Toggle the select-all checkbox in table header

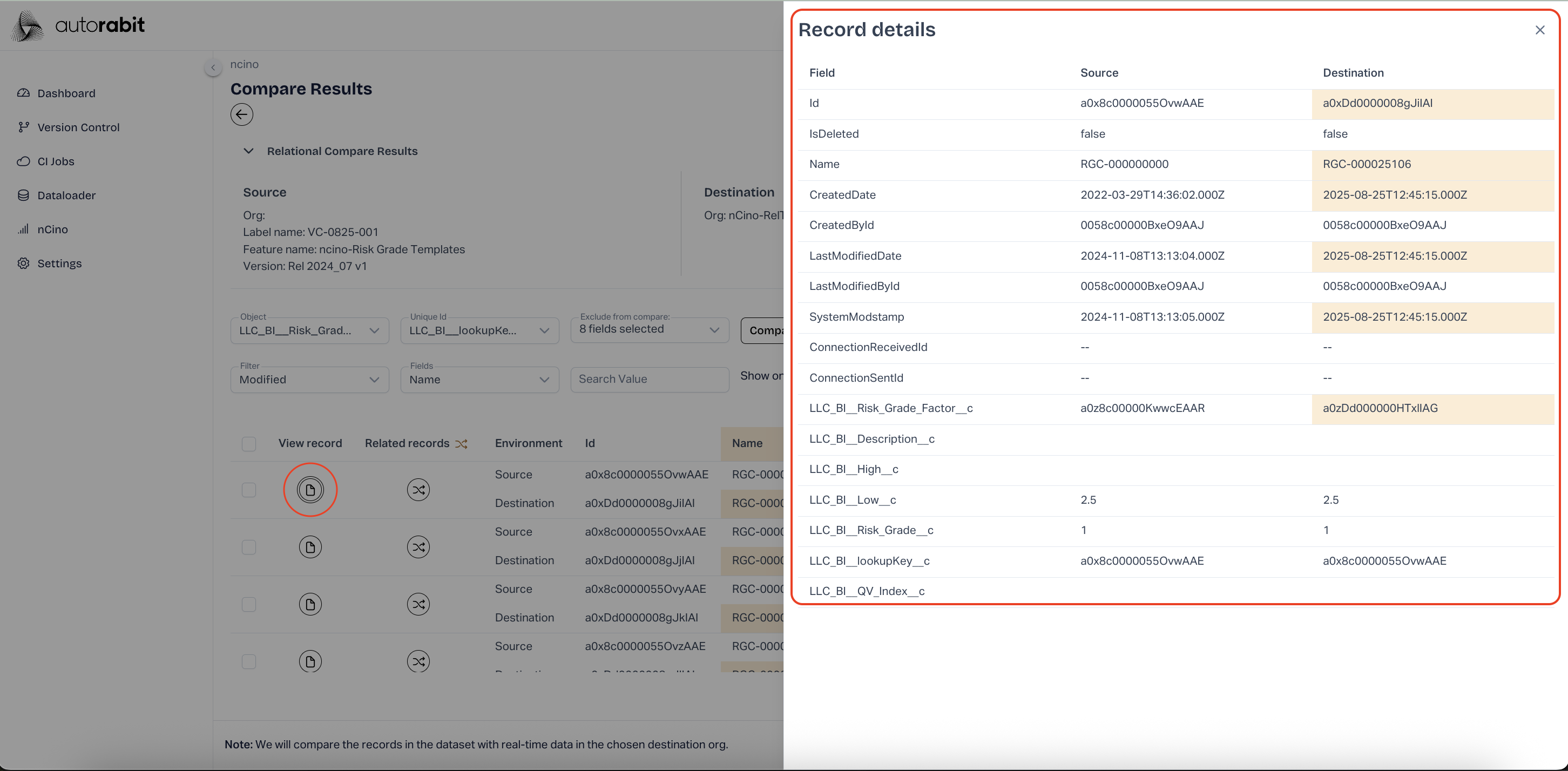(x=249, y=444)
